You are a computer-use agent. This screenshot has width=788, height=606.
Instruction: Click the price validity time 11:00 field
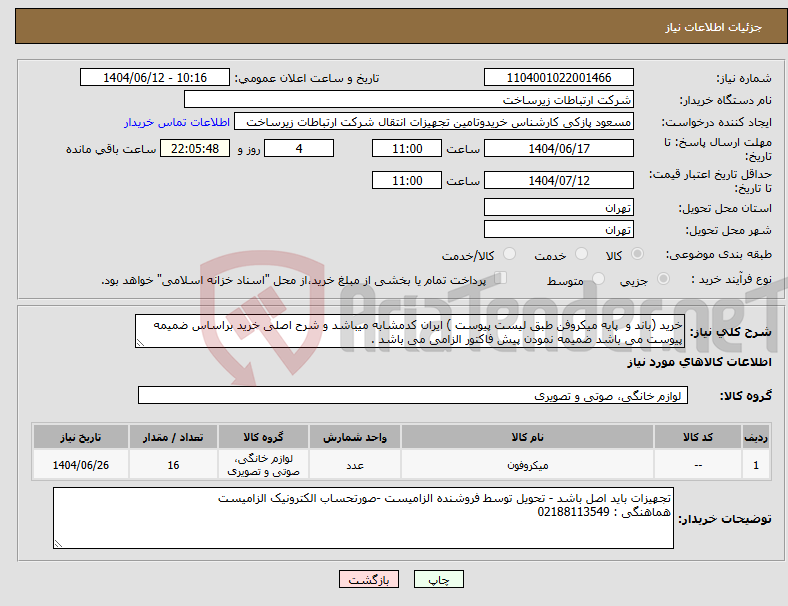pyautogui.click(x=407, y=180)
